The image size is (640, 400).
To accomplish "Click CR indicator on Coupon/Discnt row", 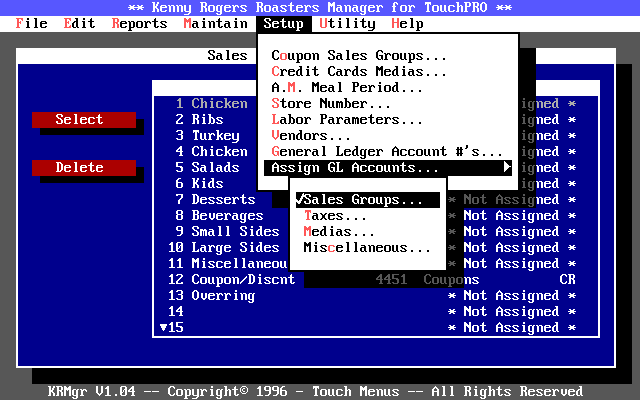I will point(567,279).
